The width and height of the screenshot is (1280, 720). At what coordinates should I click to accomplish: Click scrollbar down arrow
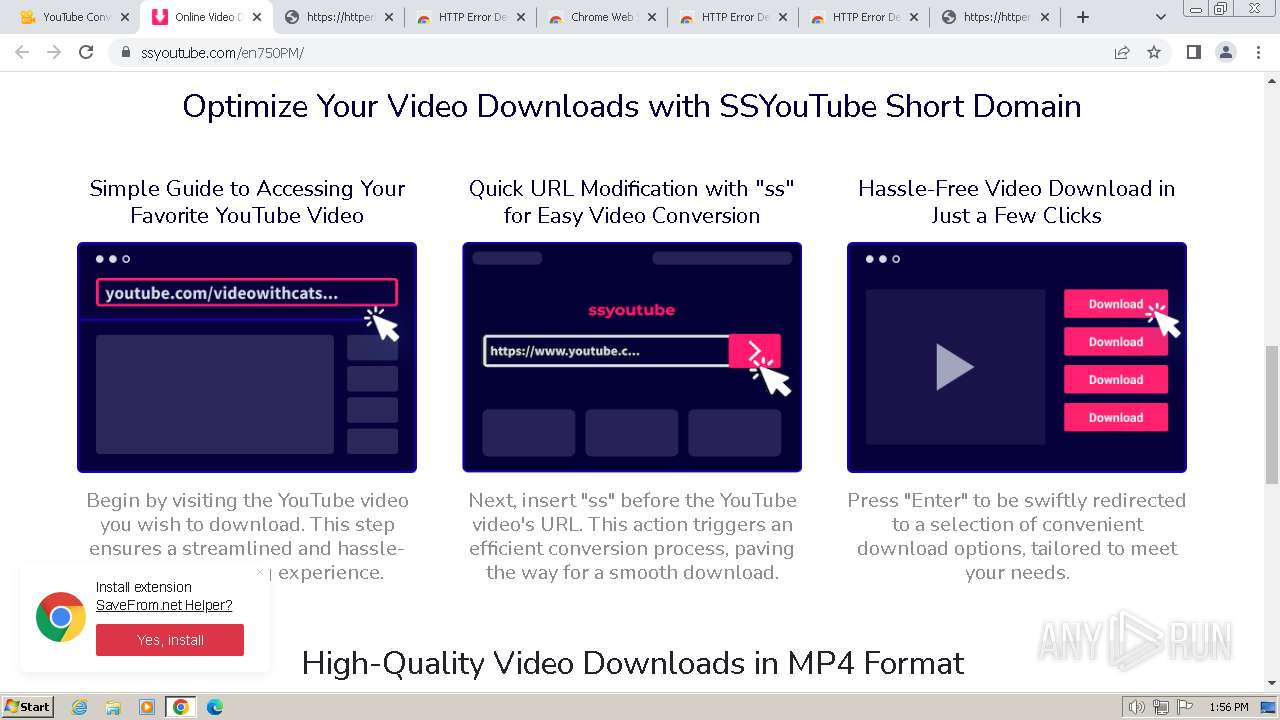click(x=1271, y=683)
